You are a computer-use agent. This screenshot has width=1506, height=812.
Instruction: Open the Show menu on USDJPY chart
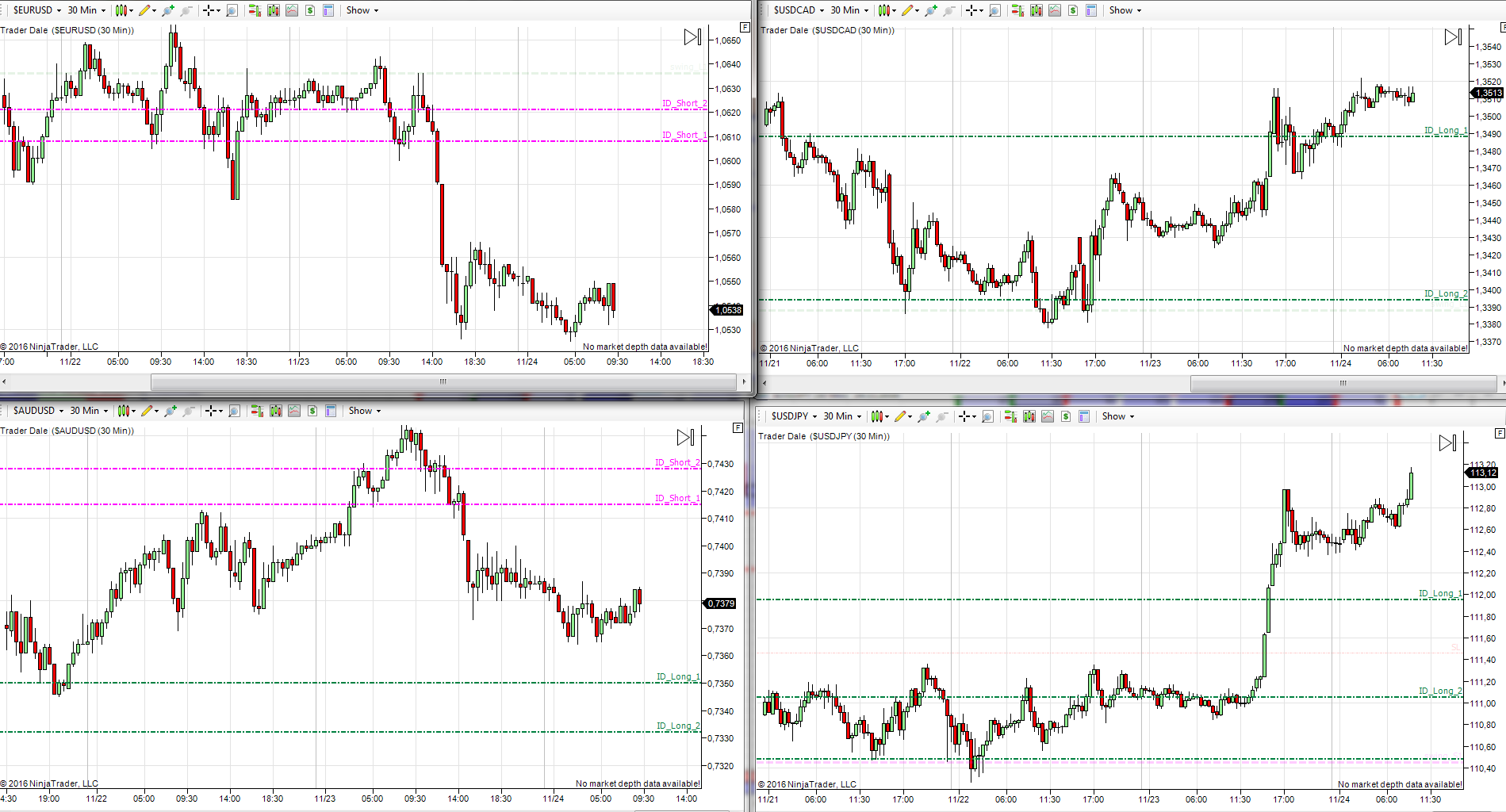tap(1117, 416)
